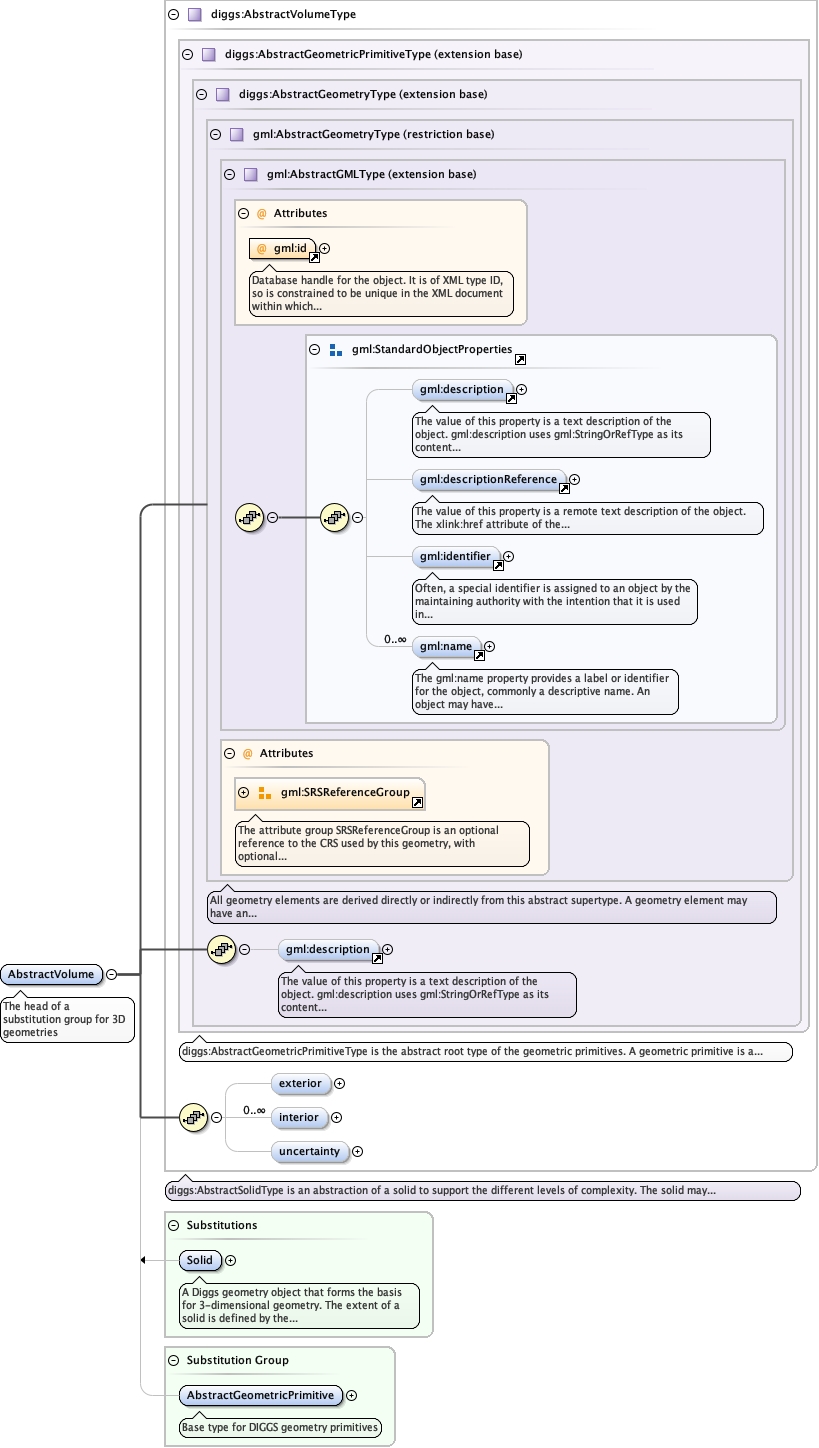The image size is (819, 1448).
Task: Collapse the diggs:AbstractVolumeType box
Action: (173, 15)
